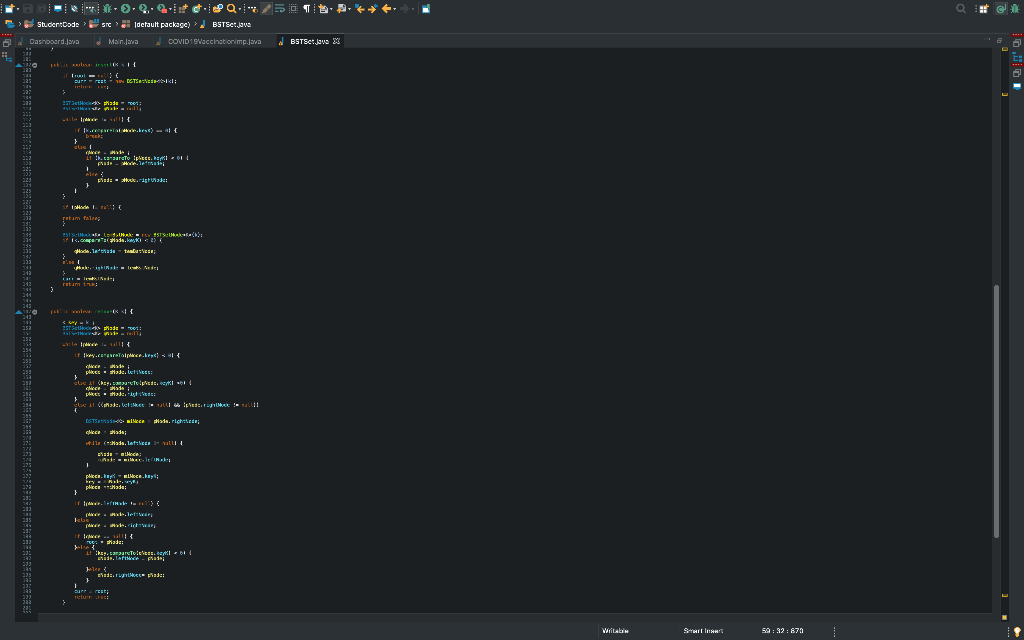Click the Quick Access search magnifier
Viewport: 1024px width, 640px height.
coord(961,8)
